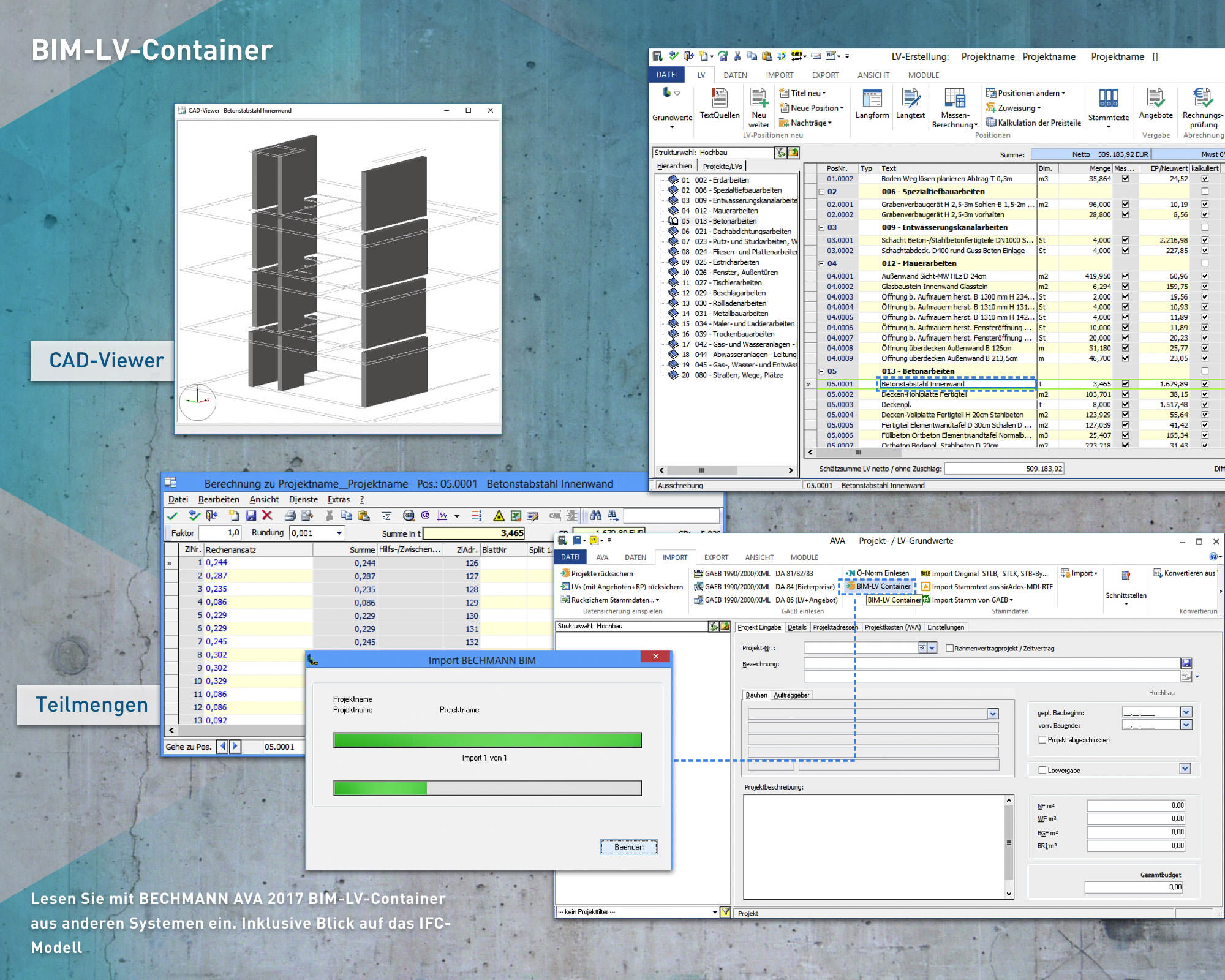Open DATEI button in LV window
The height and width of the screenshot is (980, 1225).
[x=666, y=75]
